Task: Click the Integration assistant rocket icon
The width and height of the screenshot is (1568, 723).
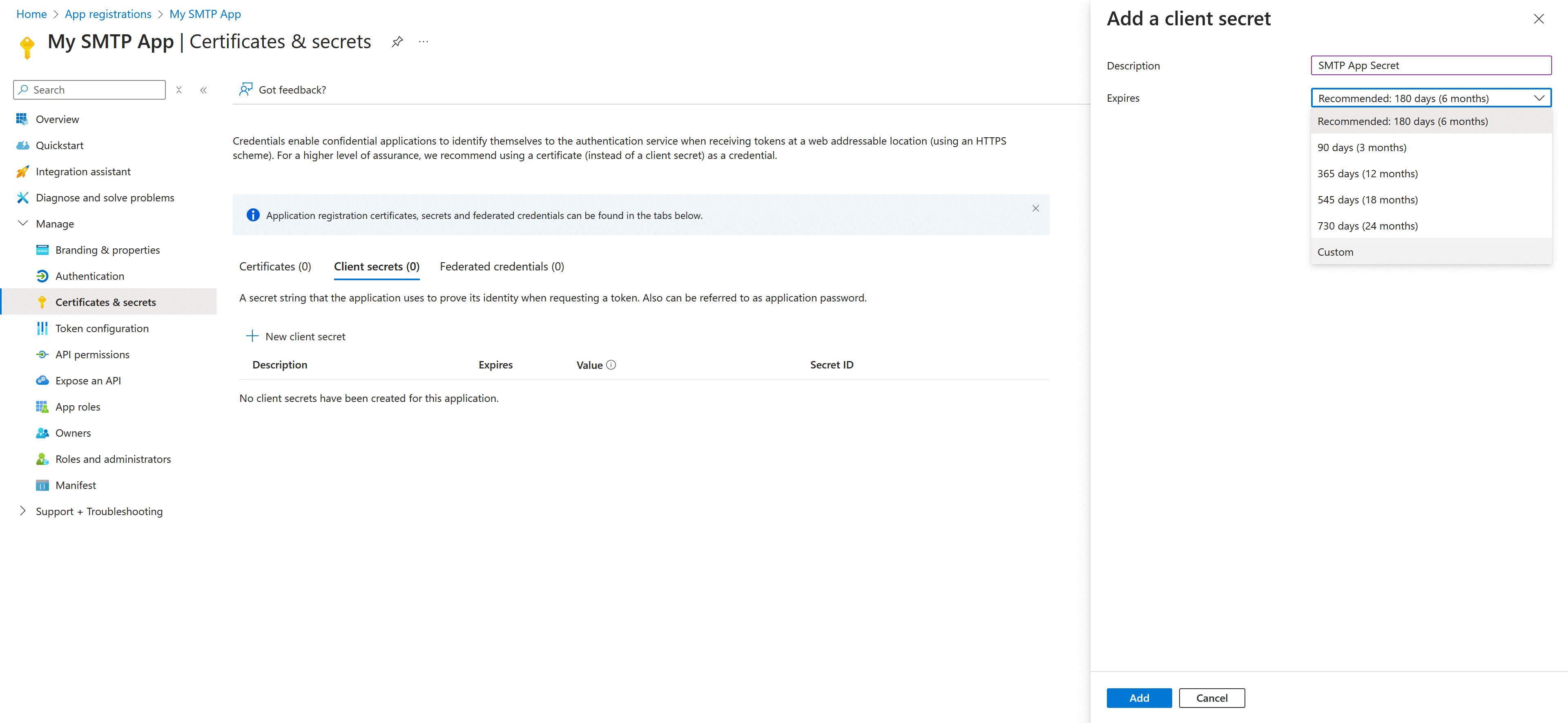Action: [x=22, y=172]
